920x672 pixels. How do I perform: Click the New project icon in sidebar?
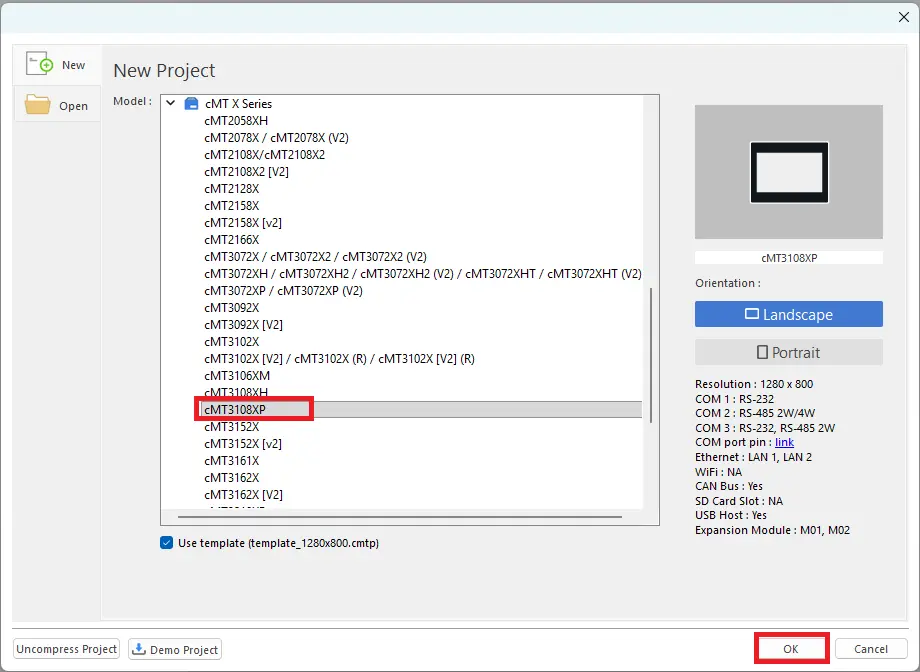[x=39, y=63]
